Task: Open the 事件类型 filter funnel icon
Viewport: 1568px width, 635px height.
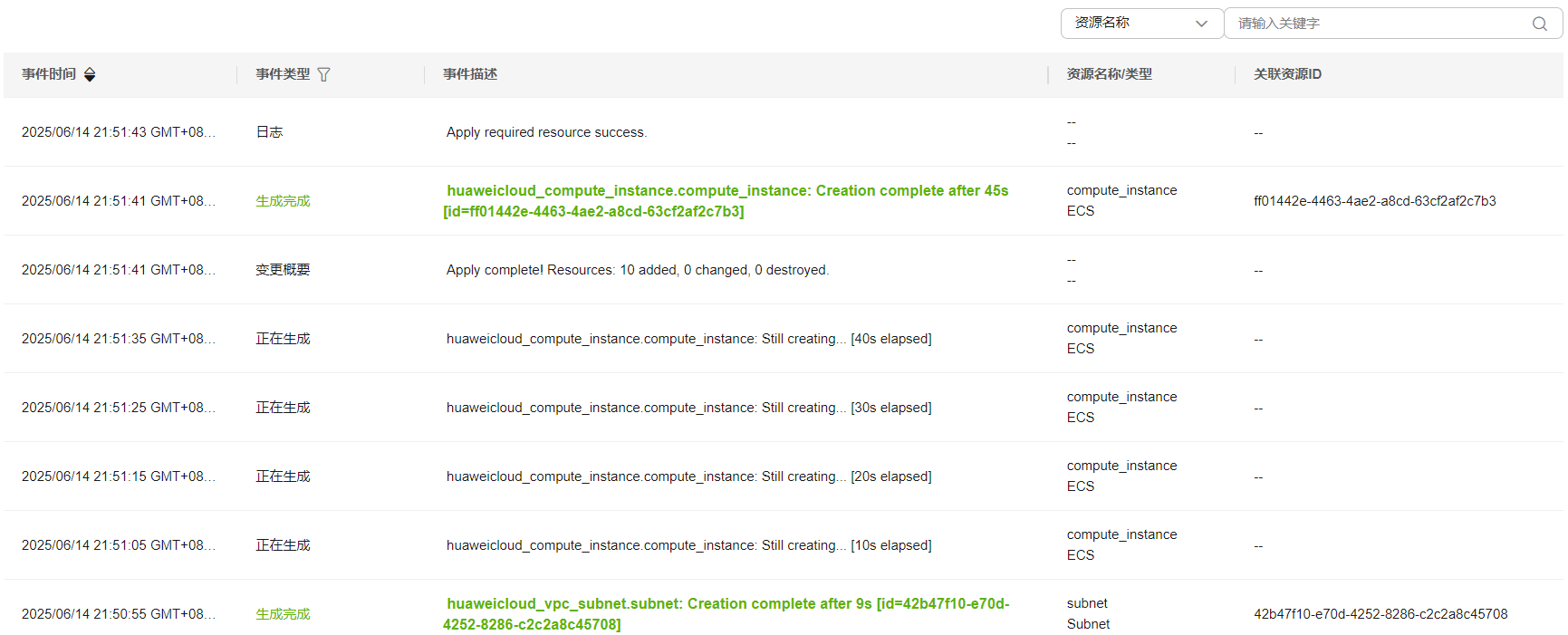Action: tap(323, 74)
